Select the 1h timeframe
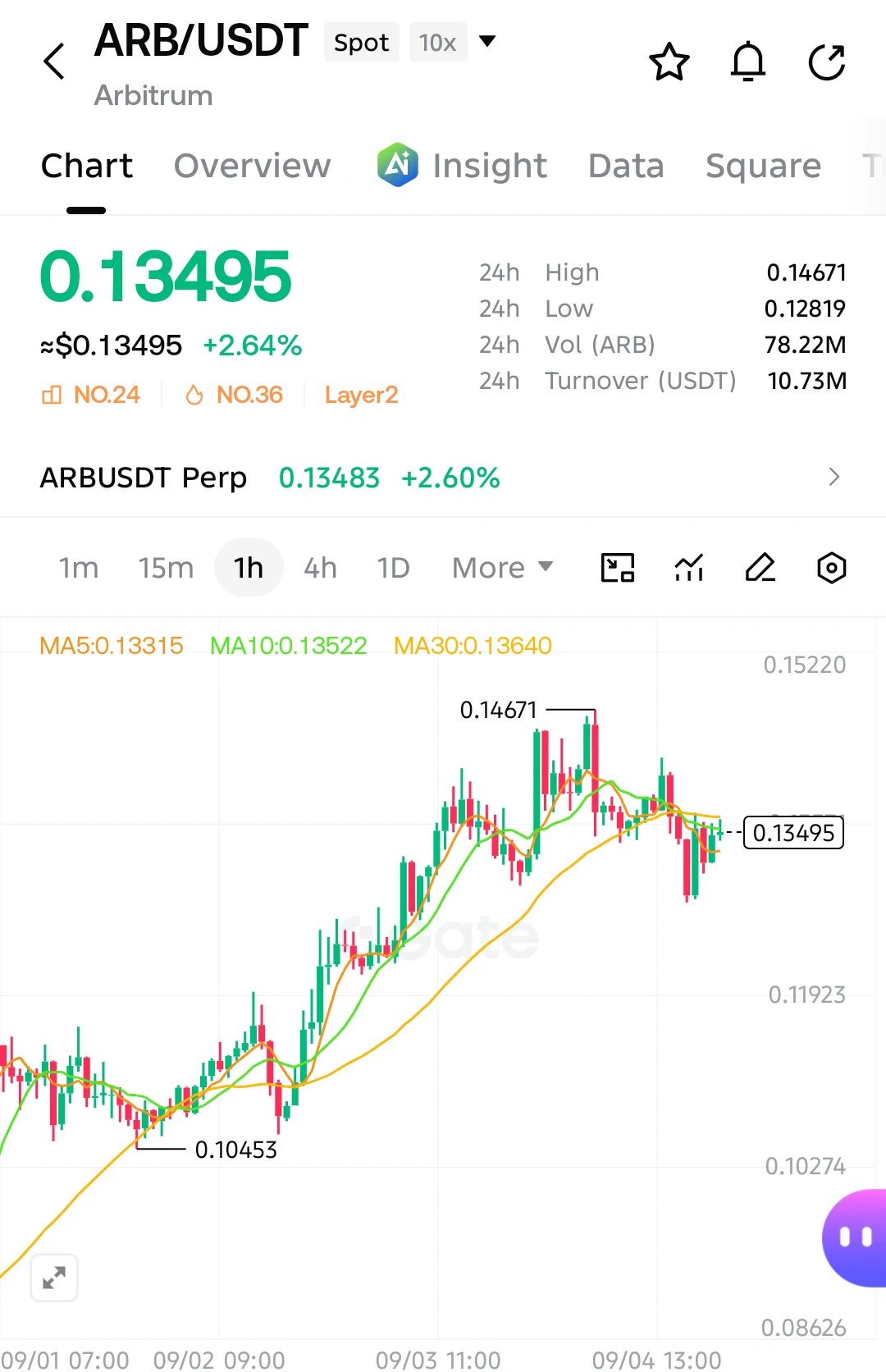886x1372 pixels. pos(249,568)
